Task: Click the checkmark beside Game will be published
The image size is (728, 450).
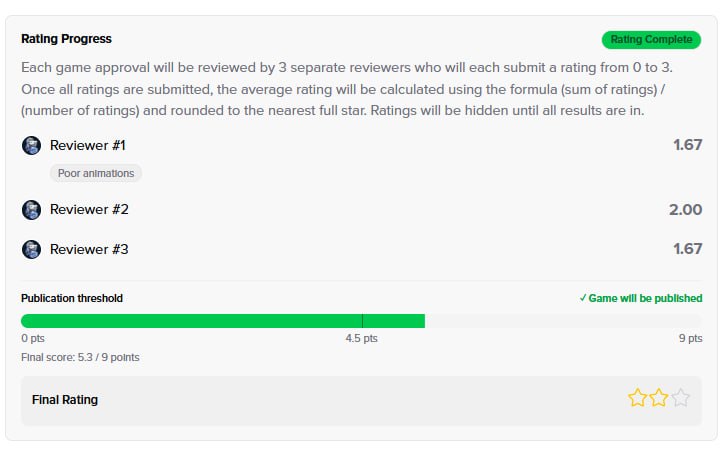Action: tap(583, 299)
